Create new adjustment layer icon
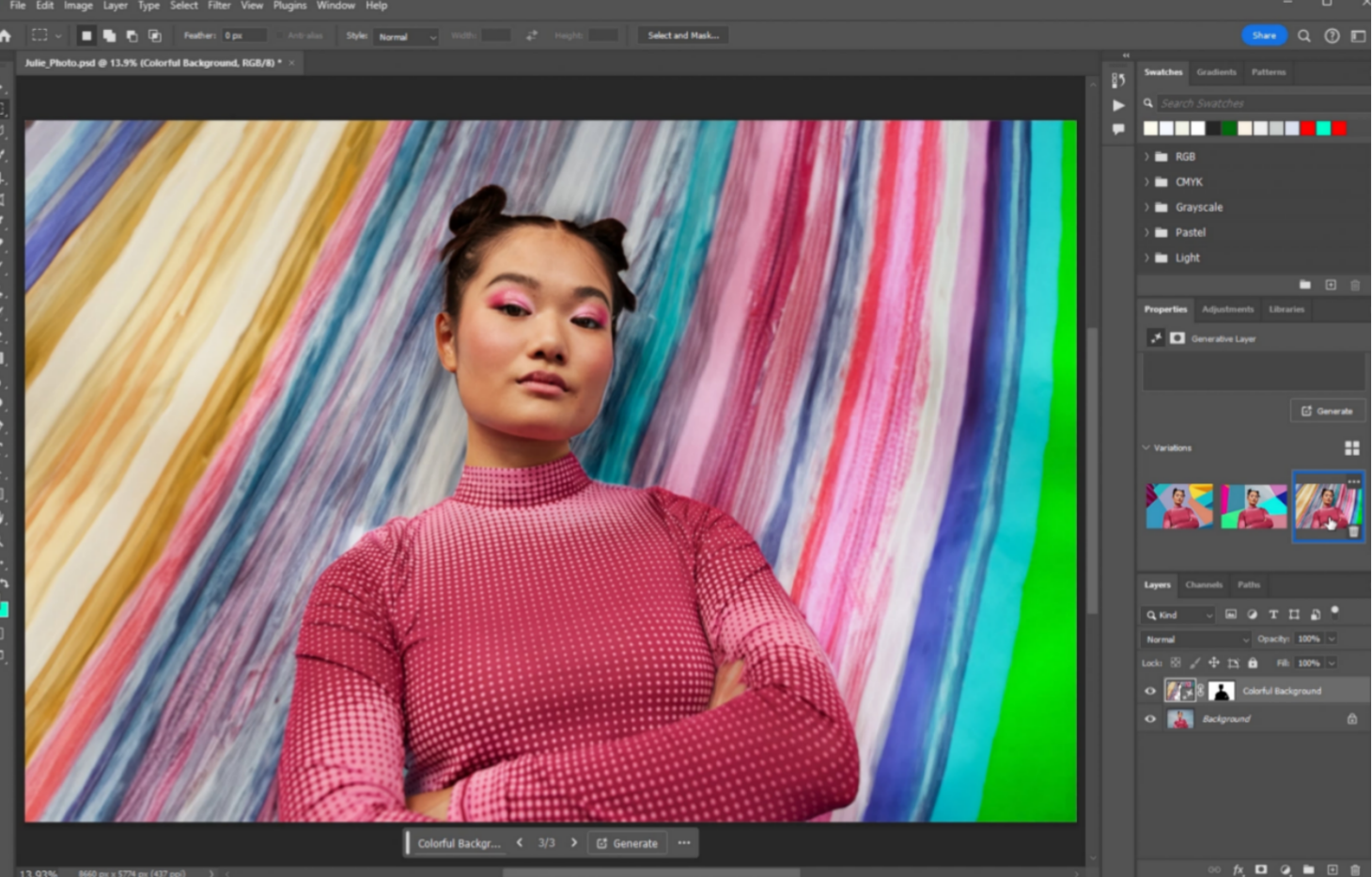This screenshot has height=877, width=1372. [1285, 869]
